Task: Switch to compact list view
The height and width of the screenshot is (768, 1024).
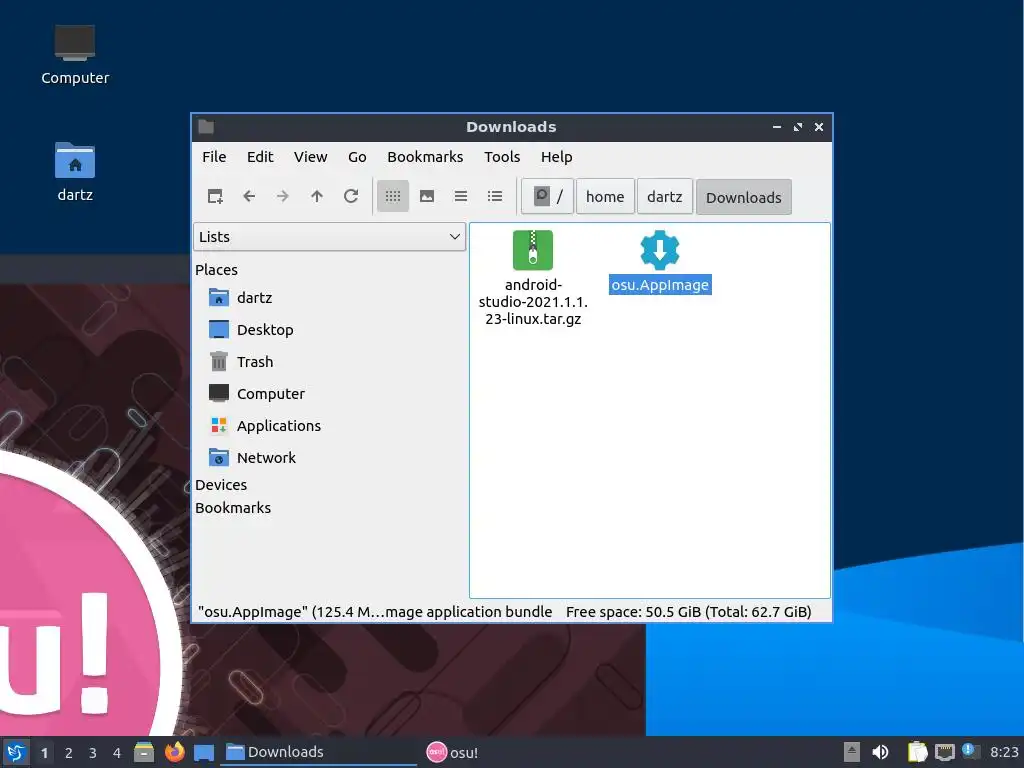Action: tap(460, 196)
